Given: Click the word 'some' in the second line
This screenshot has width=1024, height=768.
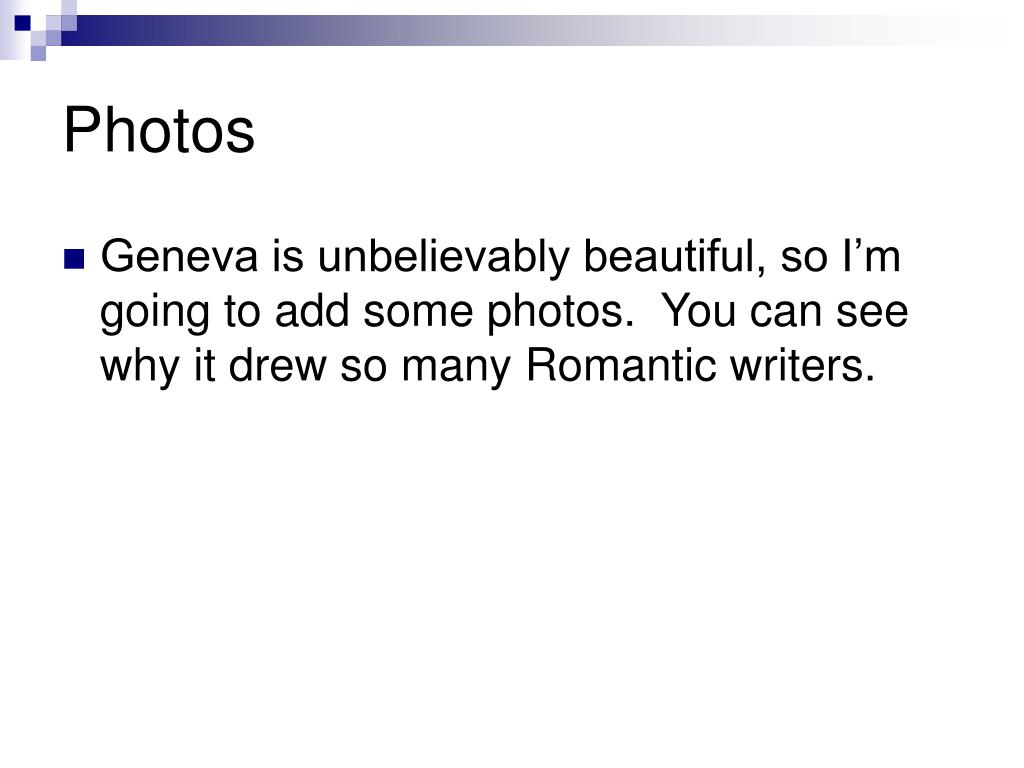Looking at the screenshot, I should (418, 313).
